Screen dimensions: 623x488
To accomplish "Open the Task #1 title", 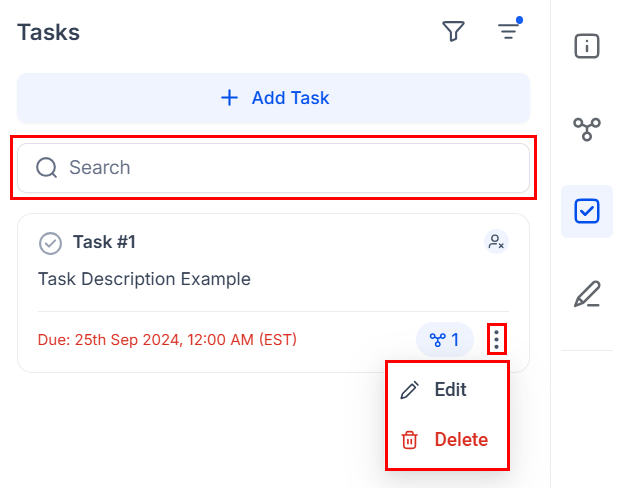I will pyautogui.click(x=104, y=242).
